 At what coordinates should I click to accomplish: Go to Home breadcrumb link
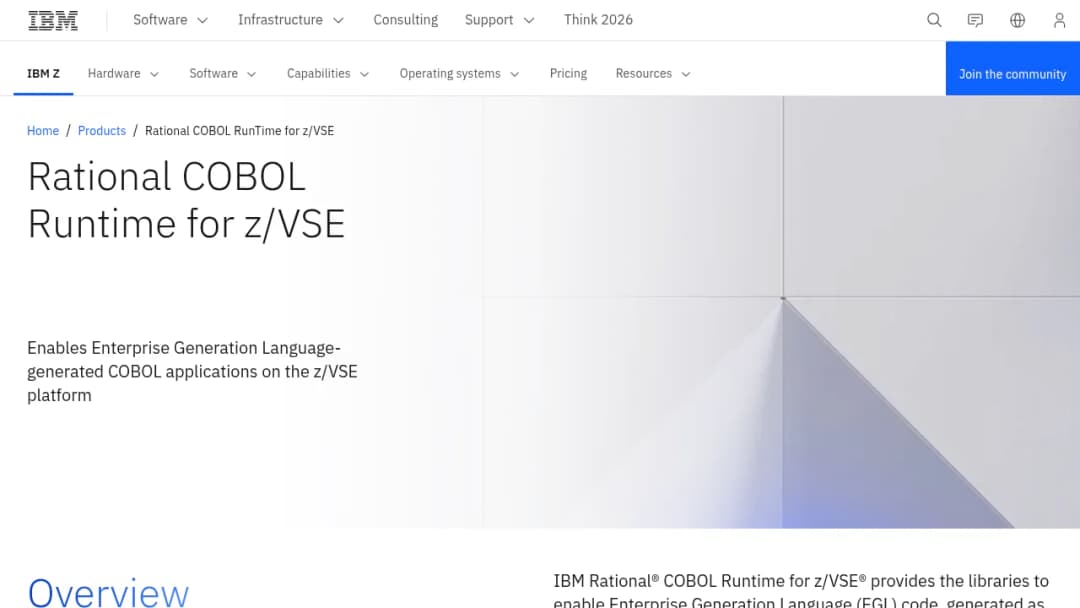click(x=43, y=131)
